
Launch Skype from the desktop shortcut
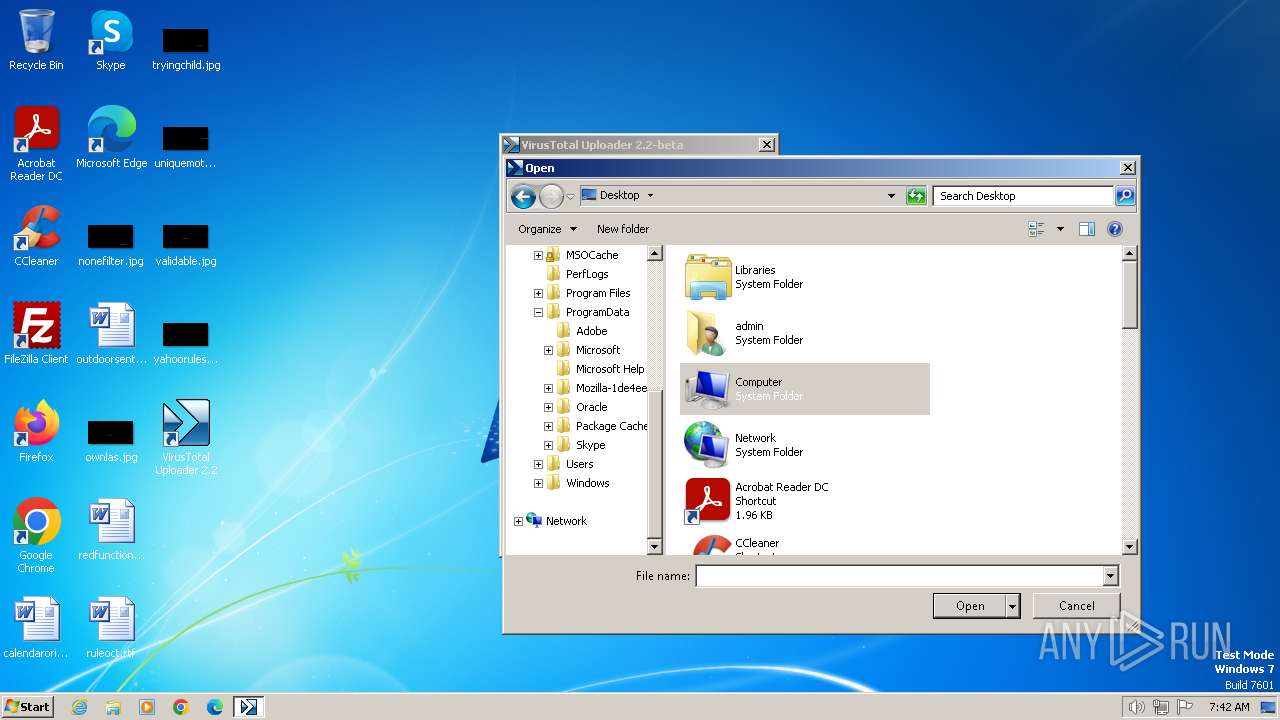pos(111,40)
